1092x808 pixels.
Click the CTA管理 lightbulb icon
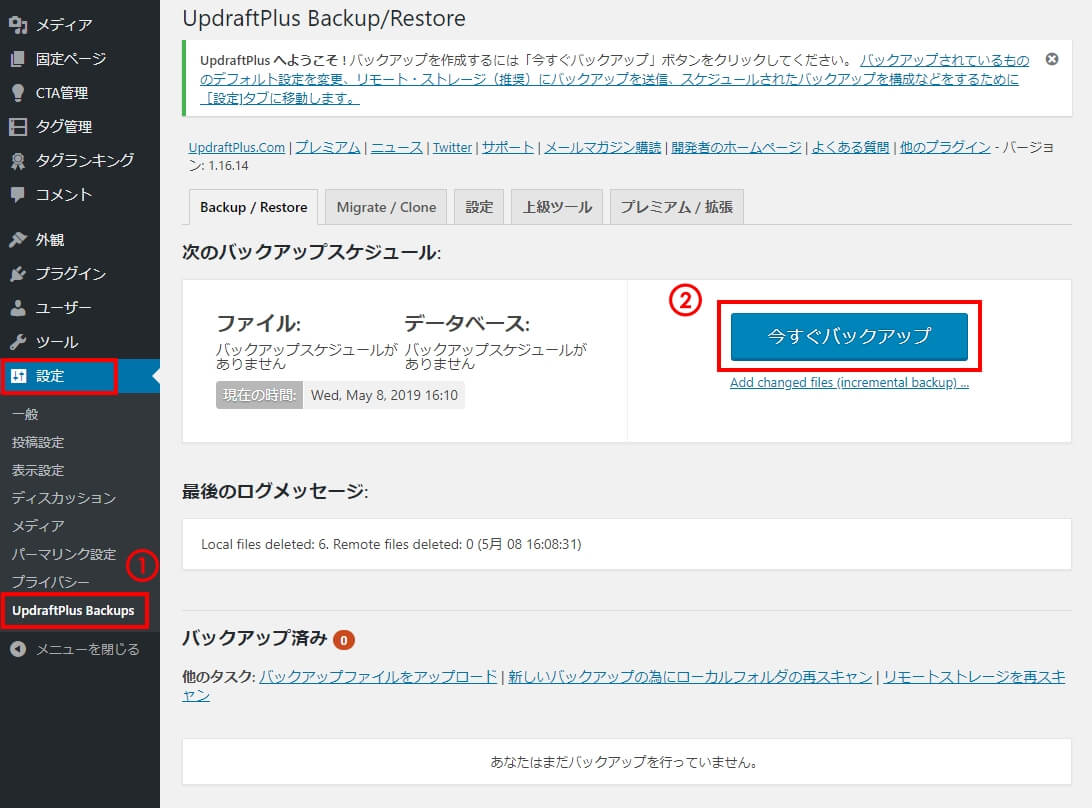click(18, 93)
